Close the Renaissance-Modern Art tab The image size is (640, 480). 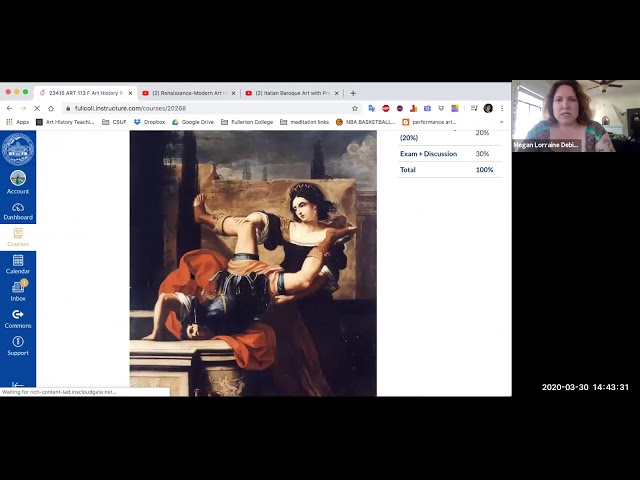[233, 93]
